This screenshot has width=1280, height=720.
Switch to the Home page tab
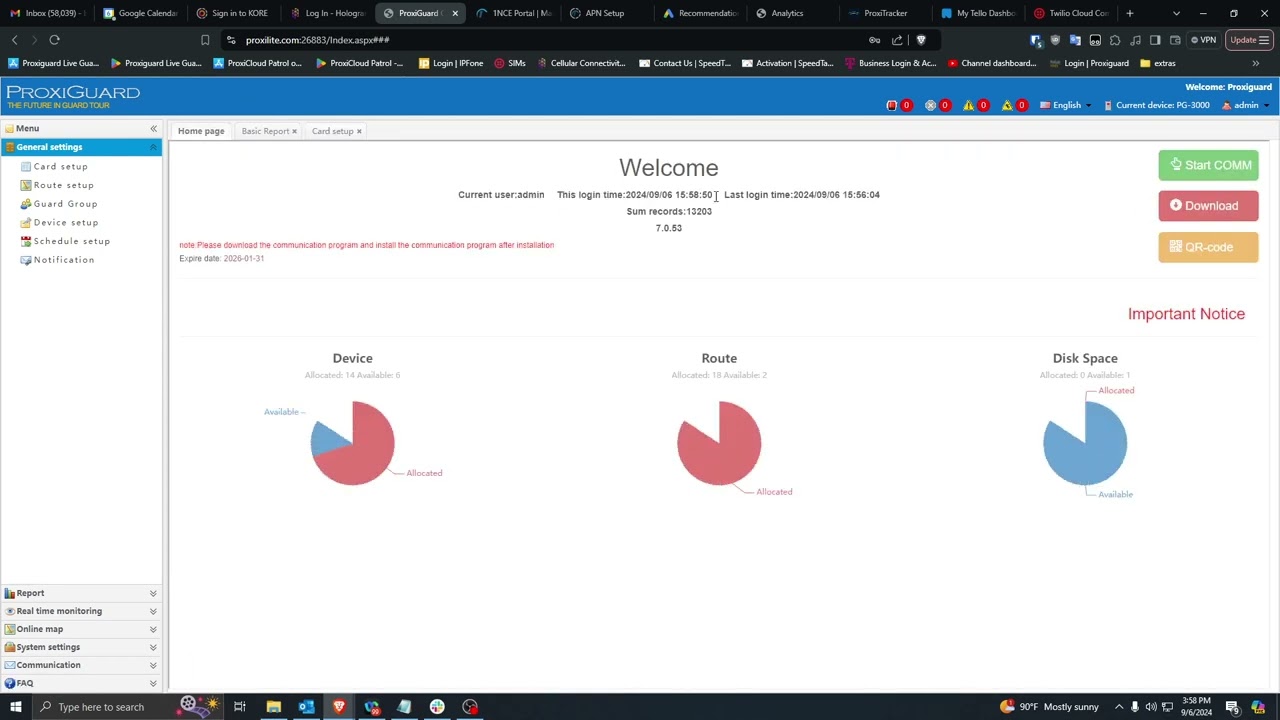(201, 131)
